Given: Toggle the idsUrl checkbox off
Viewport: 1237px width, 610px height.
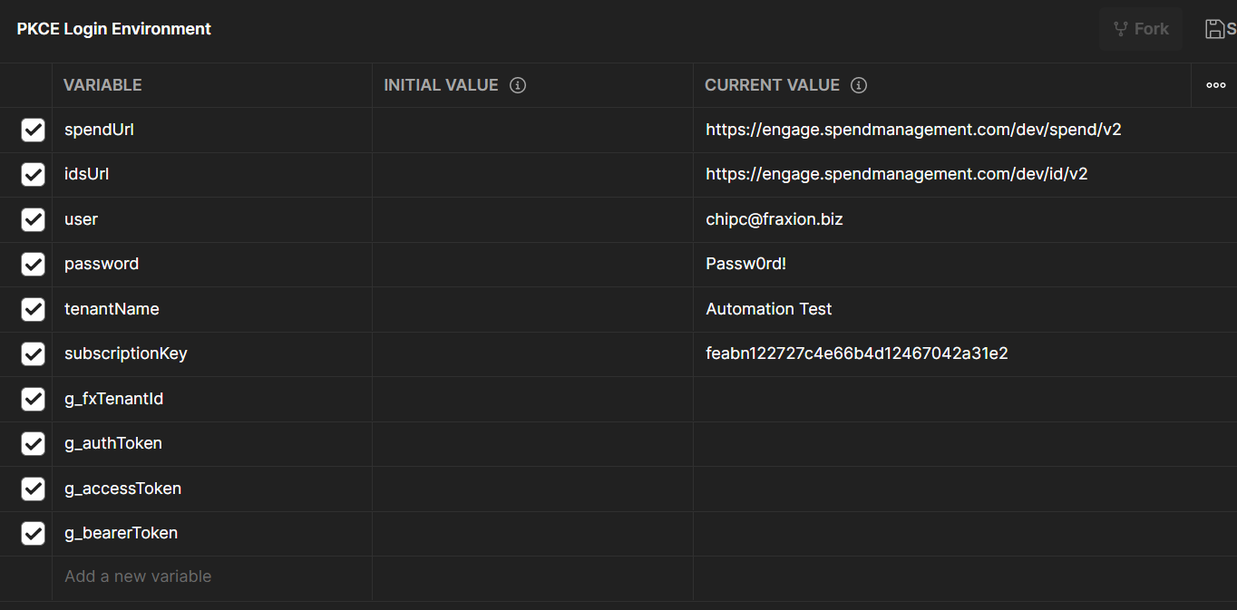Looking at the screenshot, I should (x=33, y=174).
